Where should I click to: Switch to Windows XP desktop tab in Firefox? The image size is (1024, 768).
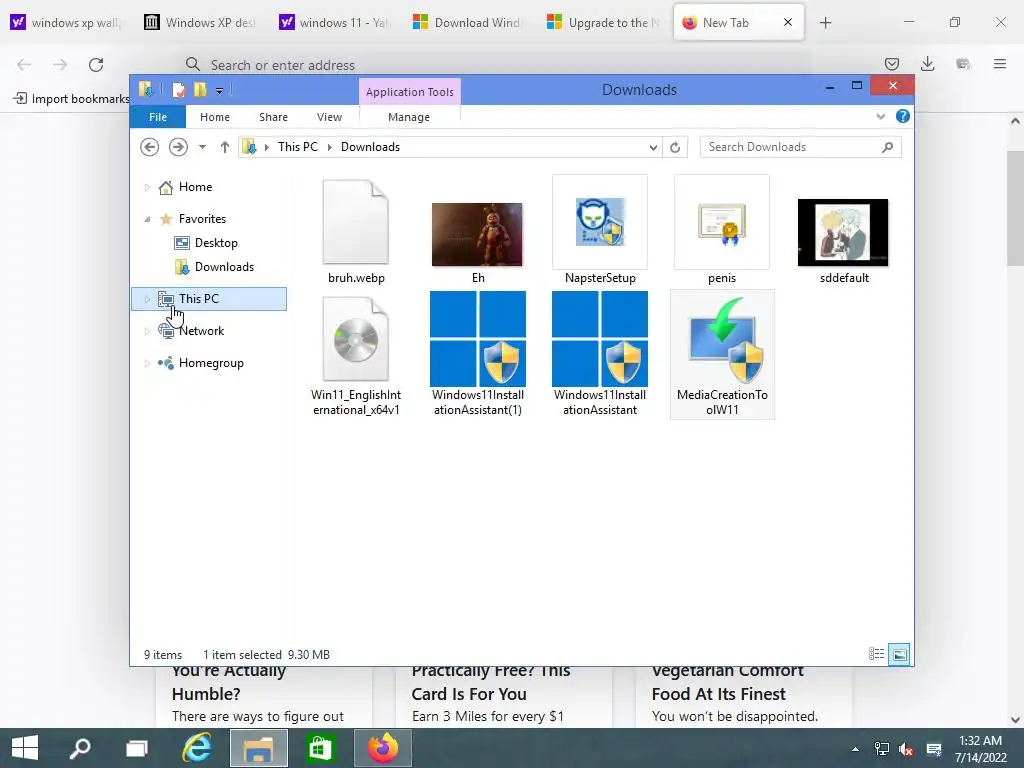pos(201,23)
